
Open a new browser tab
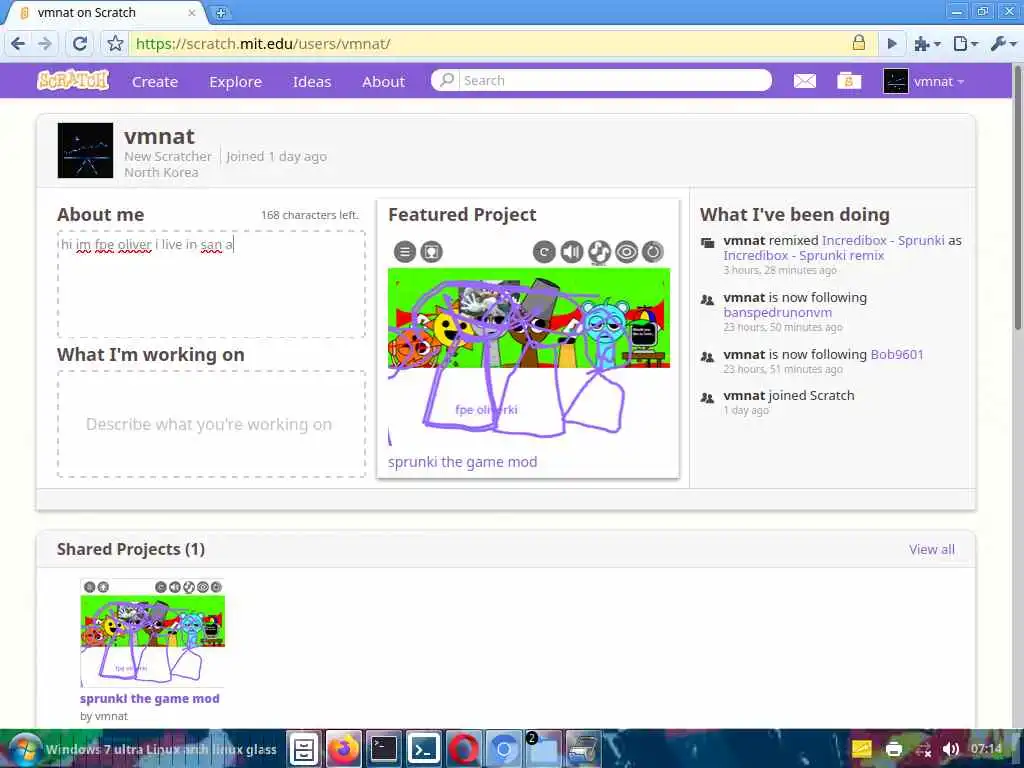[221, 12]
